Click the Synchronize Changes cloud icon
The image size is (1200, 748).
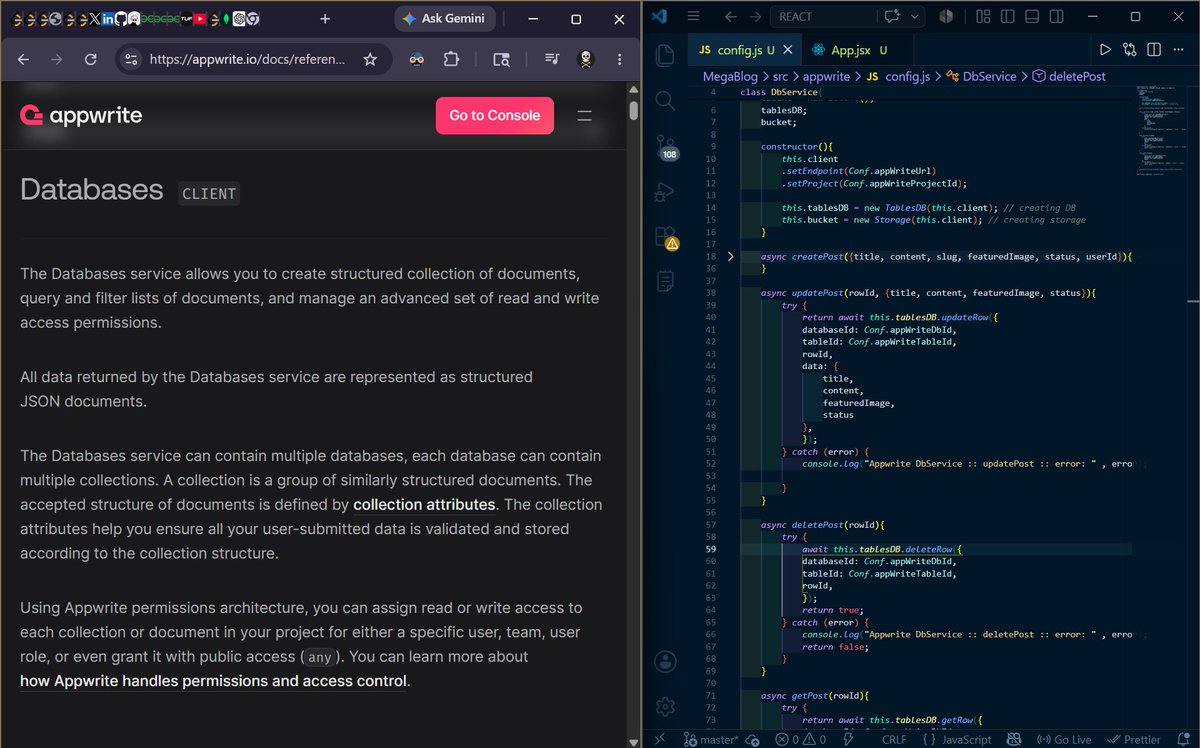pos(752,740)
